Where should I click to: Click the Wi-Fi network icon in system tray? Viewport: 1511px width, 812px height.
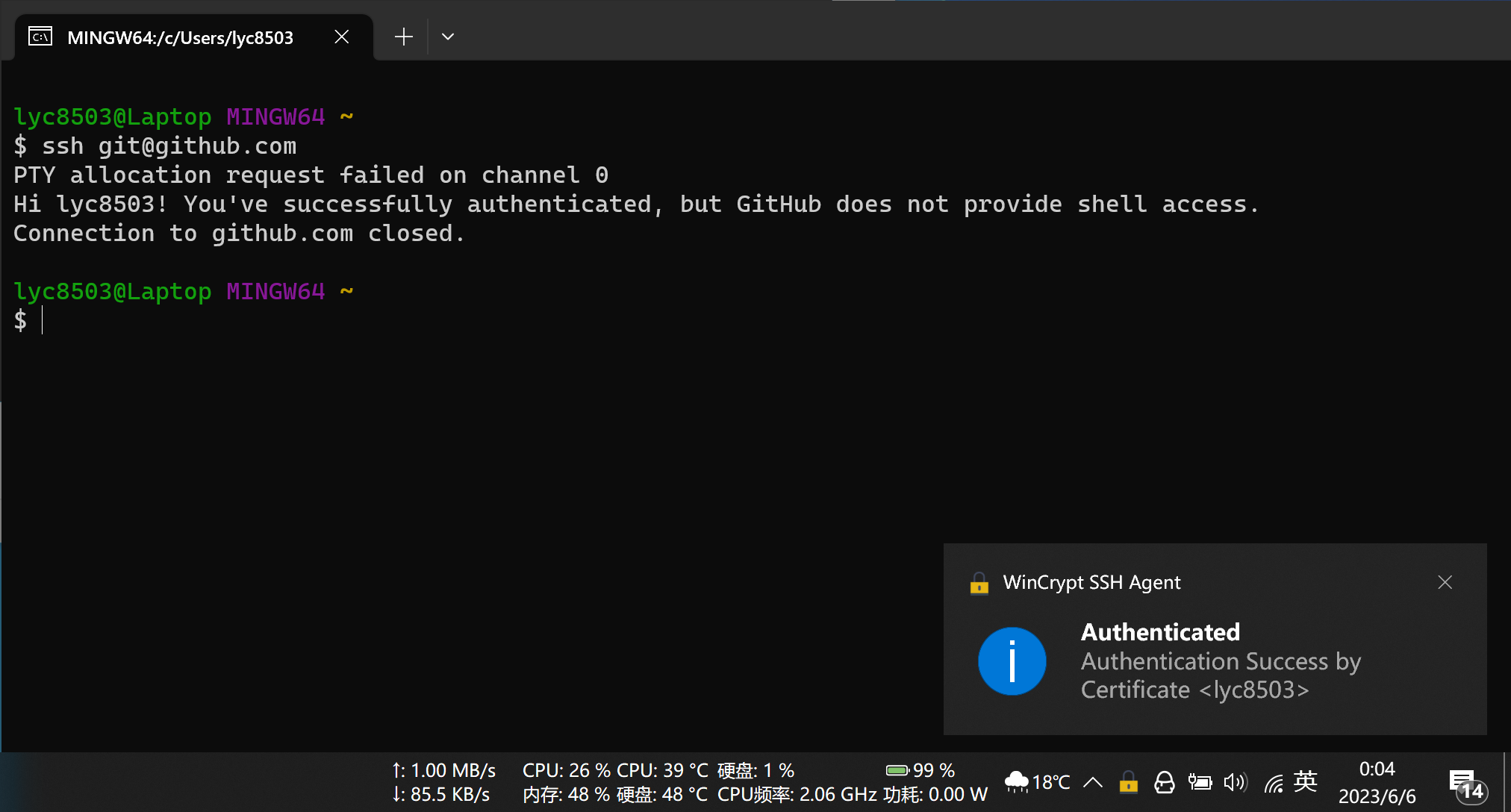click(x=1273, y=782)
